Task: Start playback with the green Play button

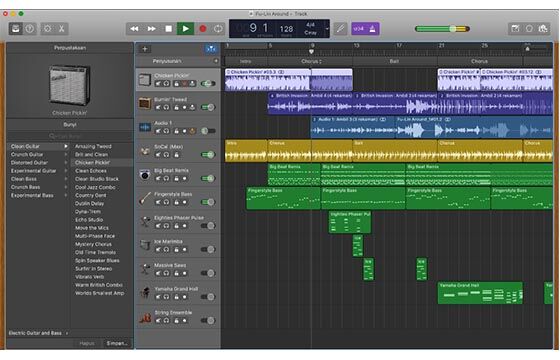Action: [x=185, y=29]
